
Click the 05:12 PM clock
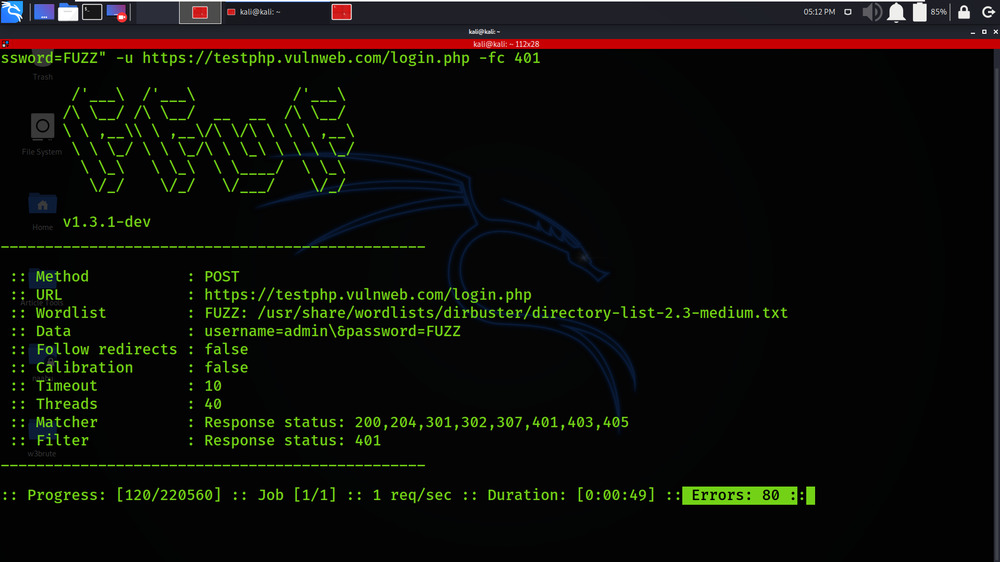pos(820,12)
